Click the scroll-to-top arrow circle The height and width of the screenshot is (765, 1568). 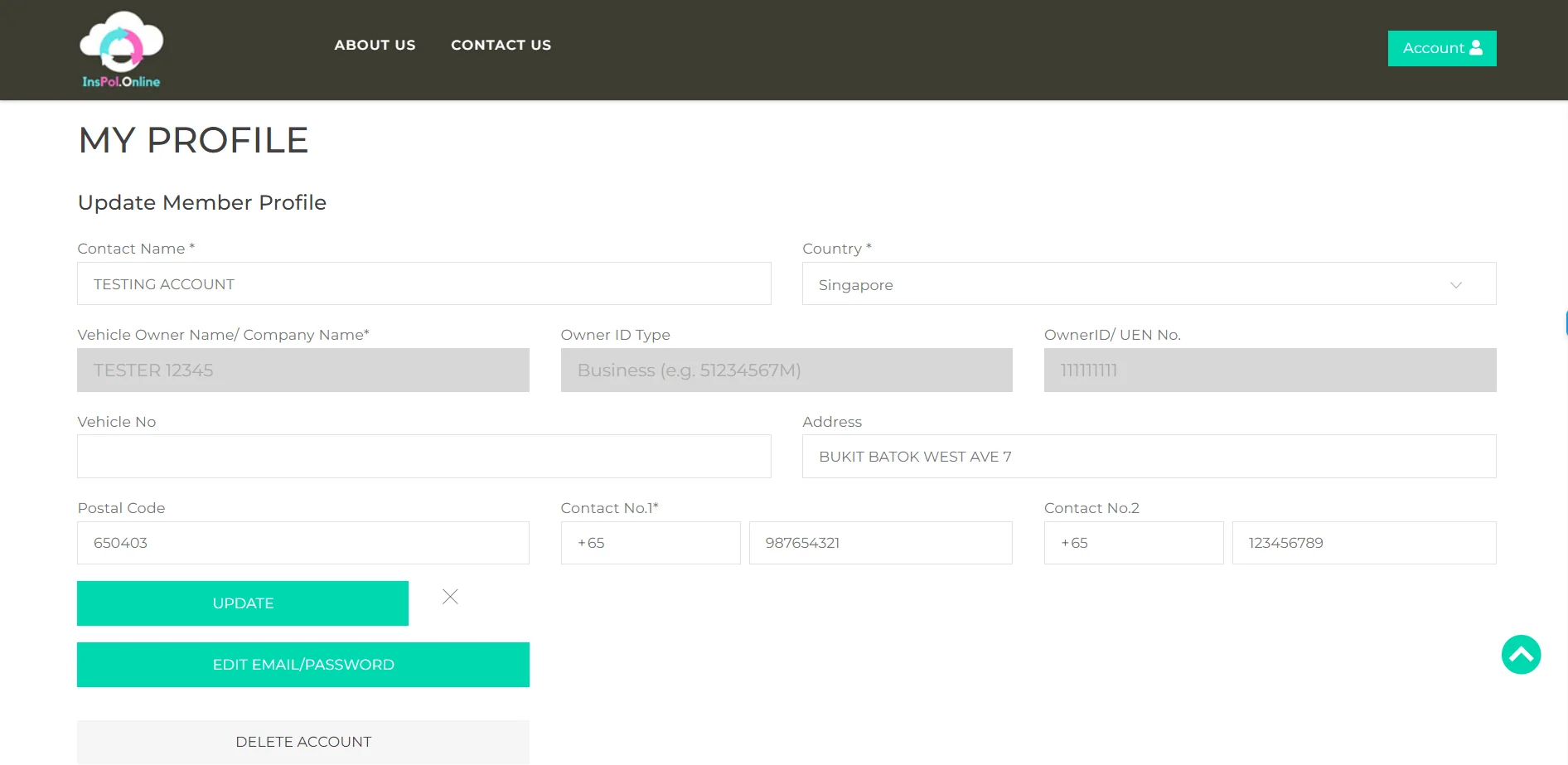[x=1521, y=655]
